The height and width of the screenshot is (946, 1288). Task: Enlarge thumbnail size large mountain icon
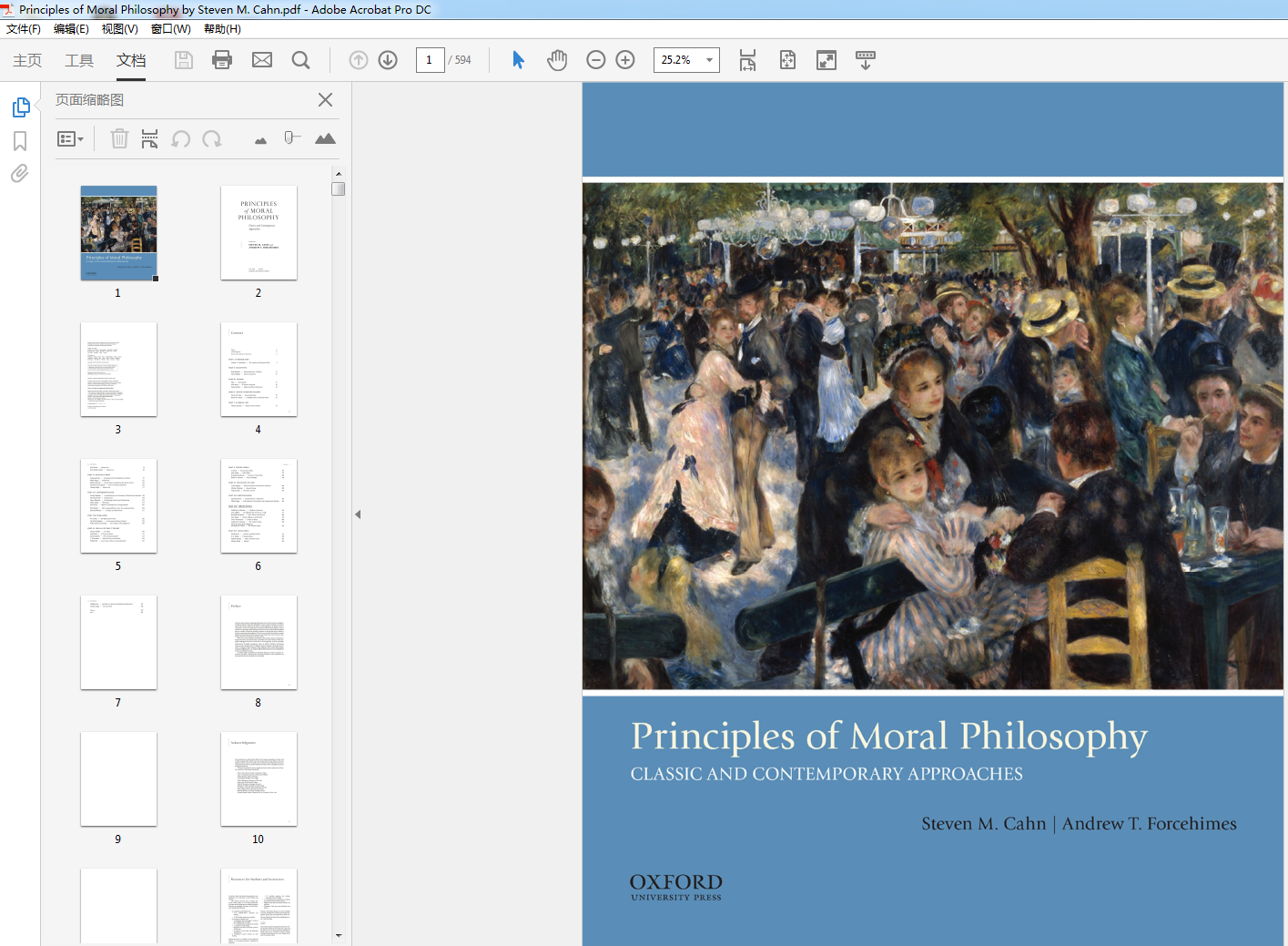pyautogui.click(x=325, y=138)
